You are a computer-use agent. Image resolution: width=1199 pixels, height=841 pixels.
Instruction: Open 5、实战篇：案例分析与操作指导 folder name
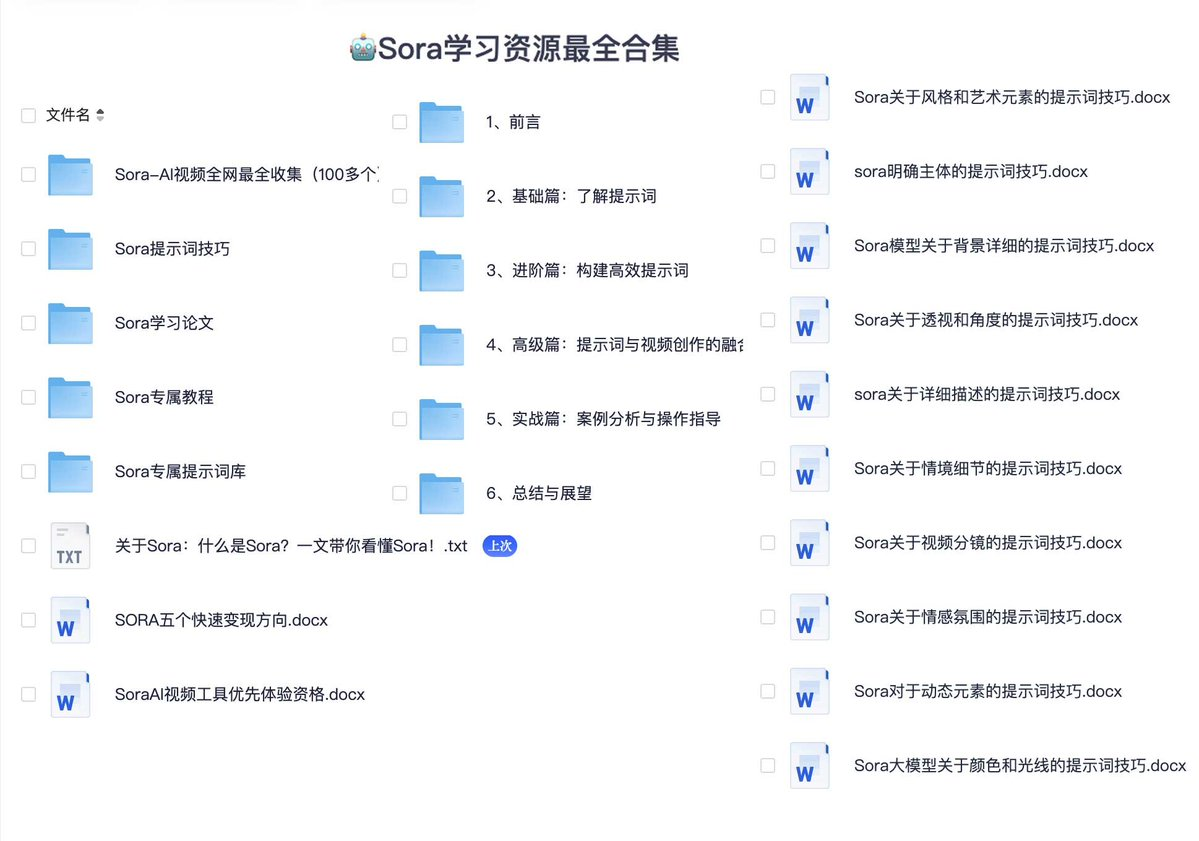603,419
